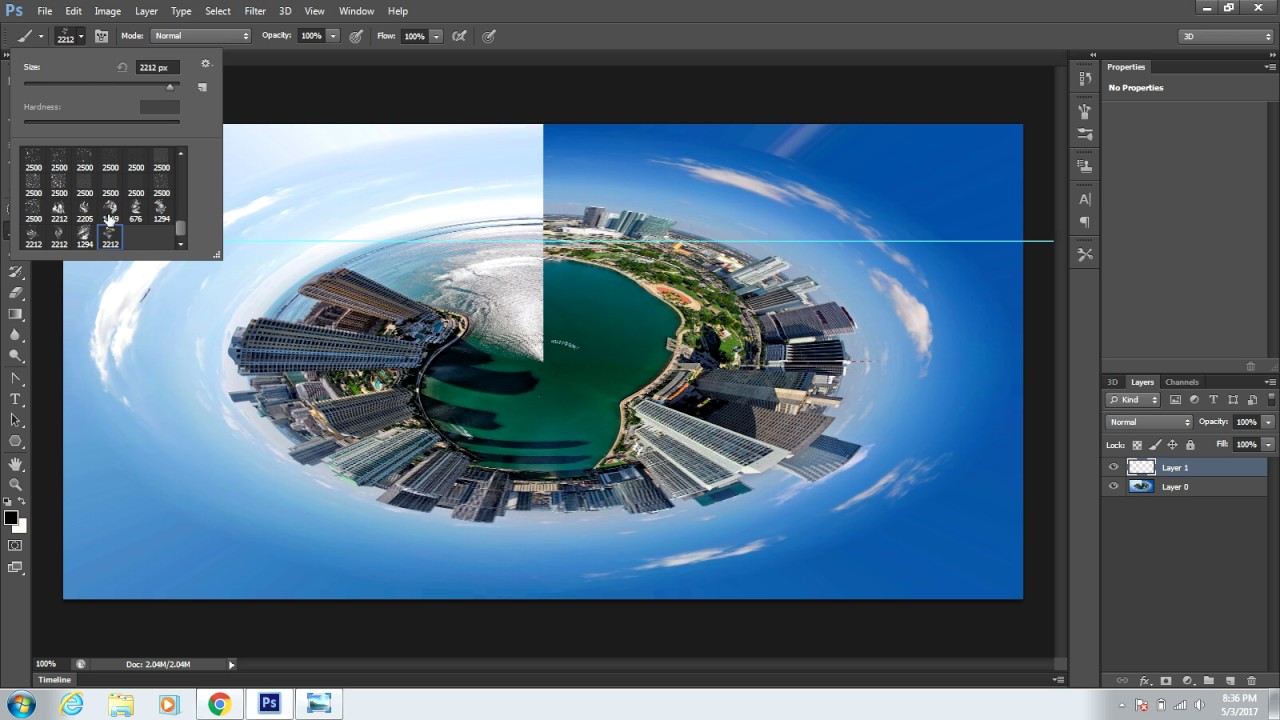Screen dimensions: 1280x720
Task: Lock image pixels of the layer
Action: [1155, 445]
